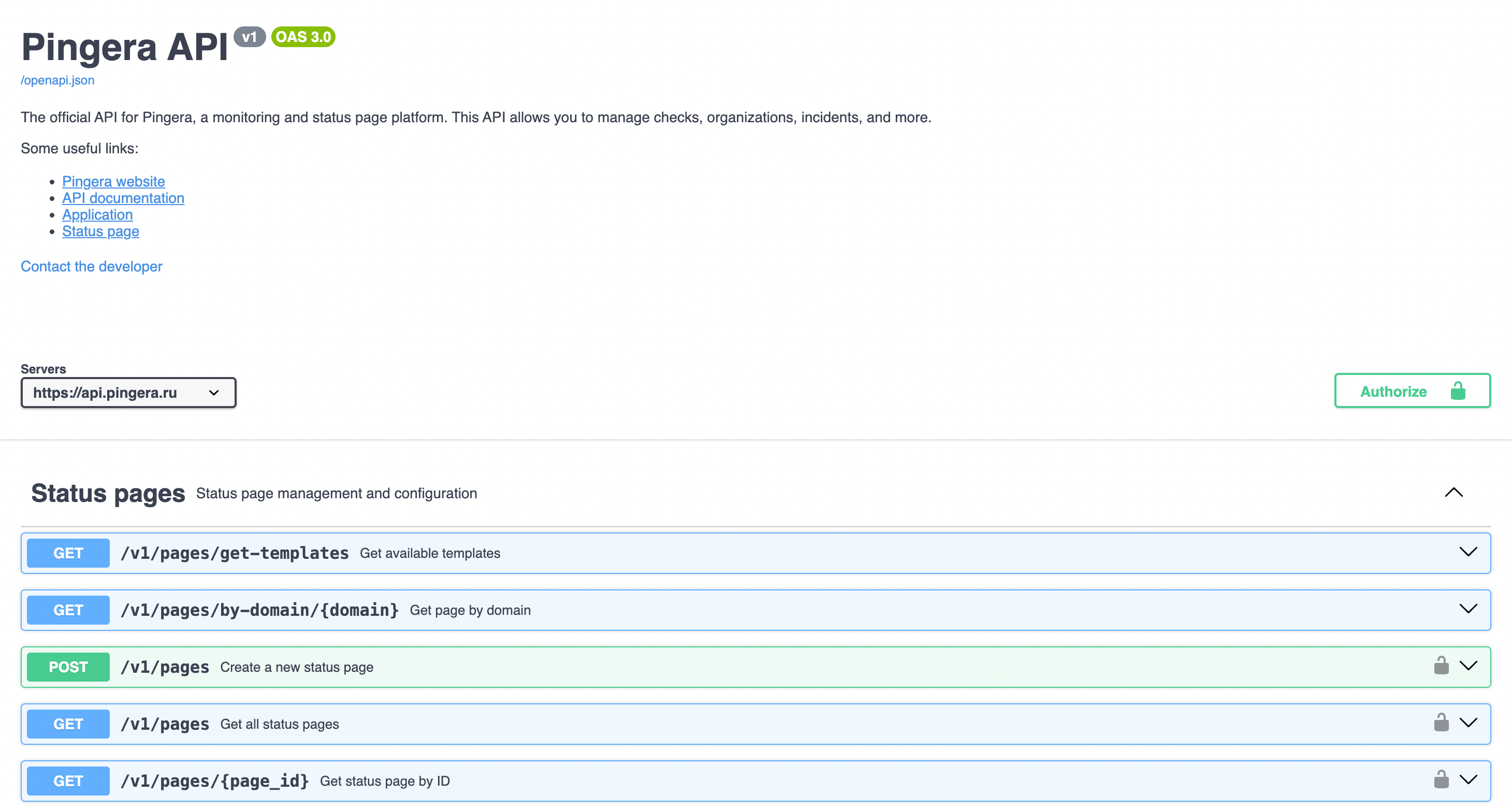Image resolution: width=1512 pixels, height=809 pixels.
Task: Visit the Status page link
Action: tap(100, 232)
